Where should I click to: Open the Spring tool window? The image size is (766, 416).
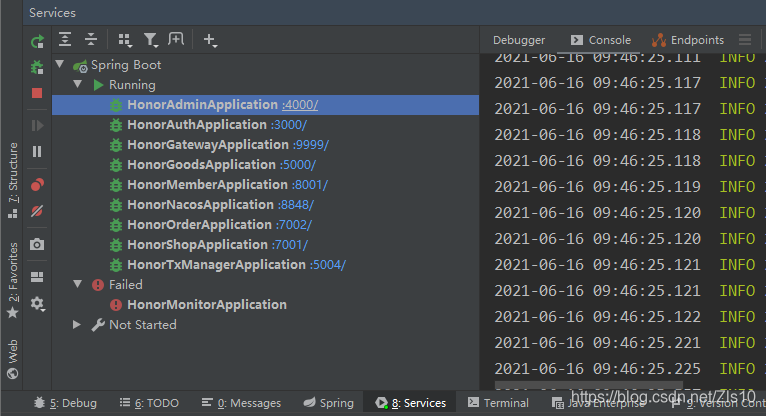tap(328, 403)
